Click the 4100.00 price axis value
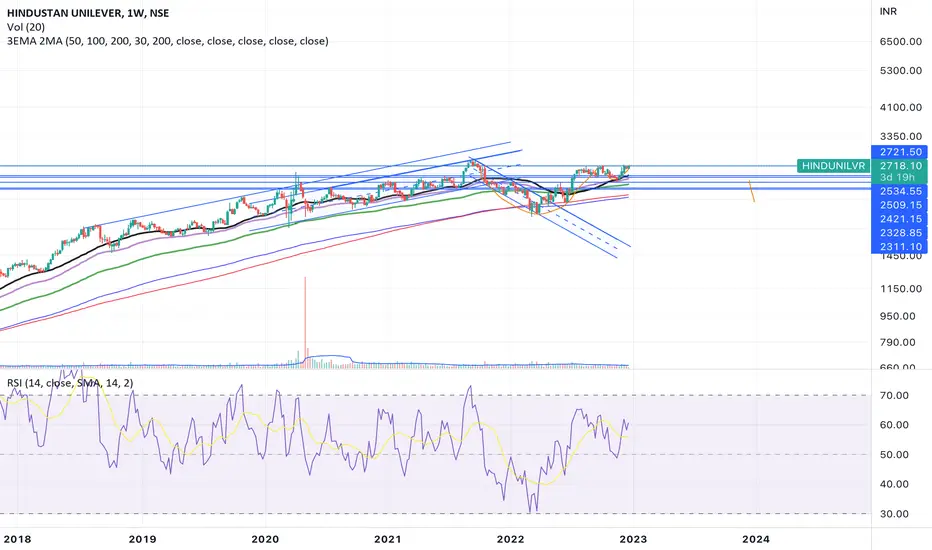 (900, 108)
